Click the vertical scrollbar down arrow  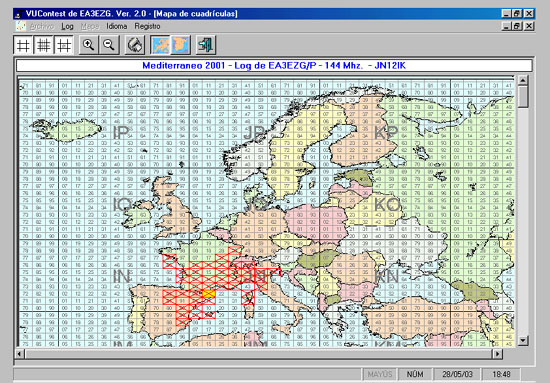pos(523,340)
